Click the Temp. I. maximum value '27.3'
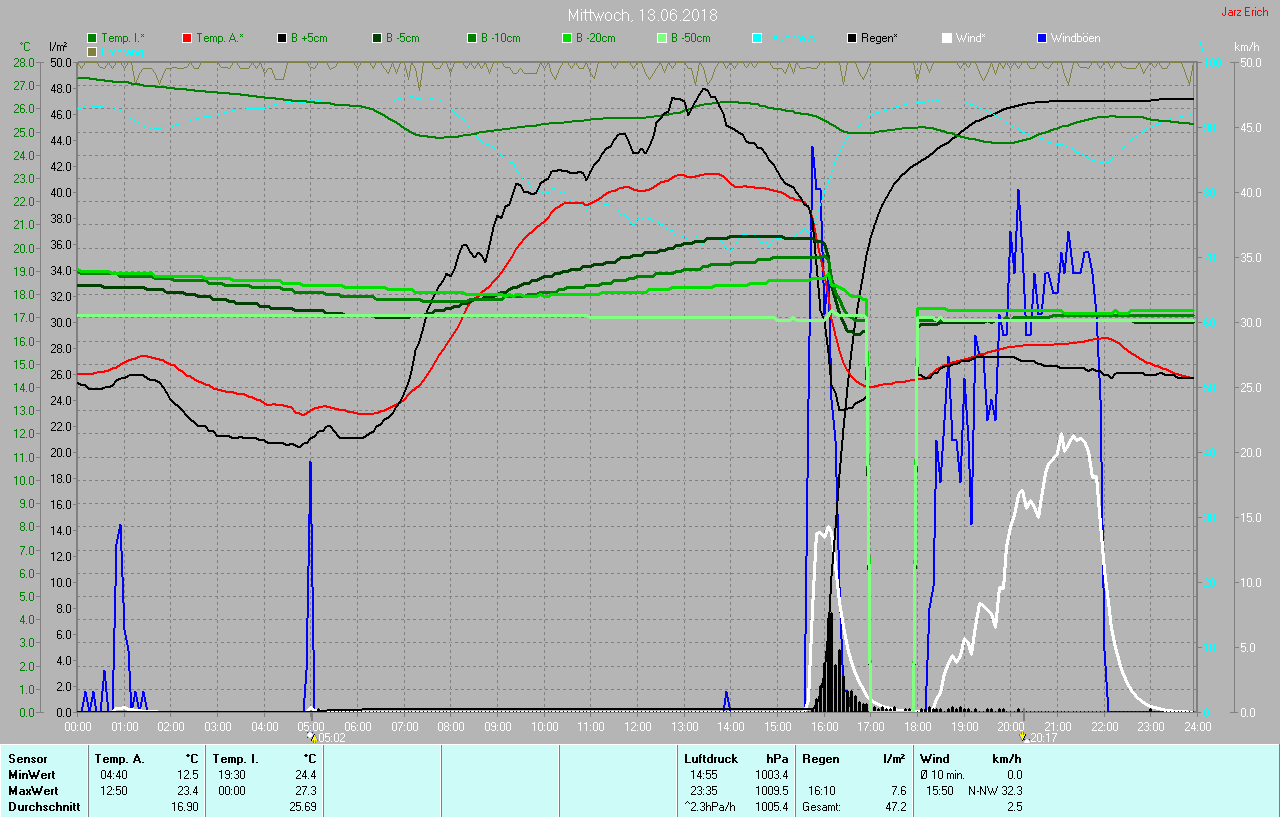Image resolution: width=1280 pixels, height=817 pixels. 305,791
